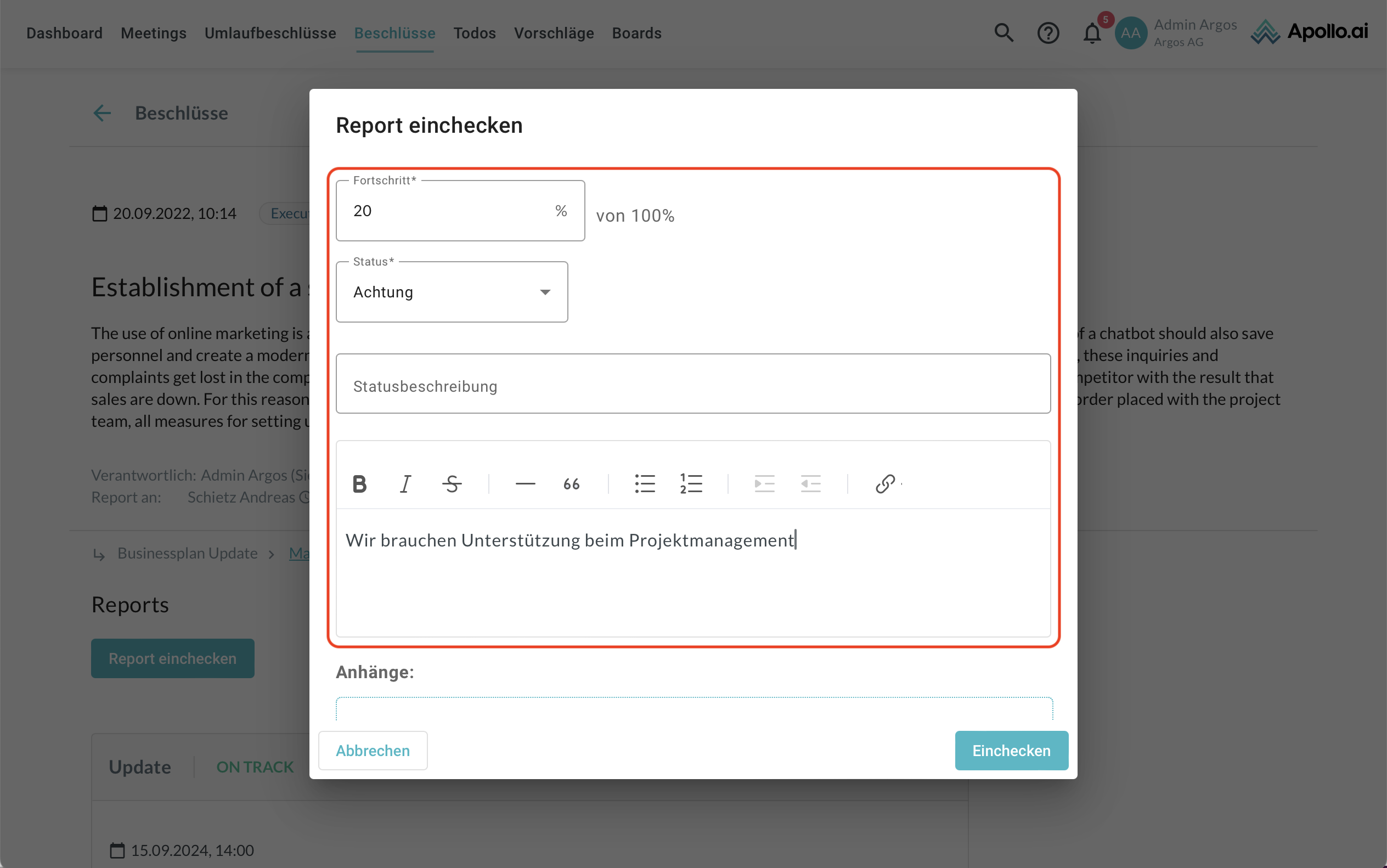The height and width of the screenshot is (868, 1387).
Task: Toggle bold formatting in the editor
Action: tap(359, 484)
